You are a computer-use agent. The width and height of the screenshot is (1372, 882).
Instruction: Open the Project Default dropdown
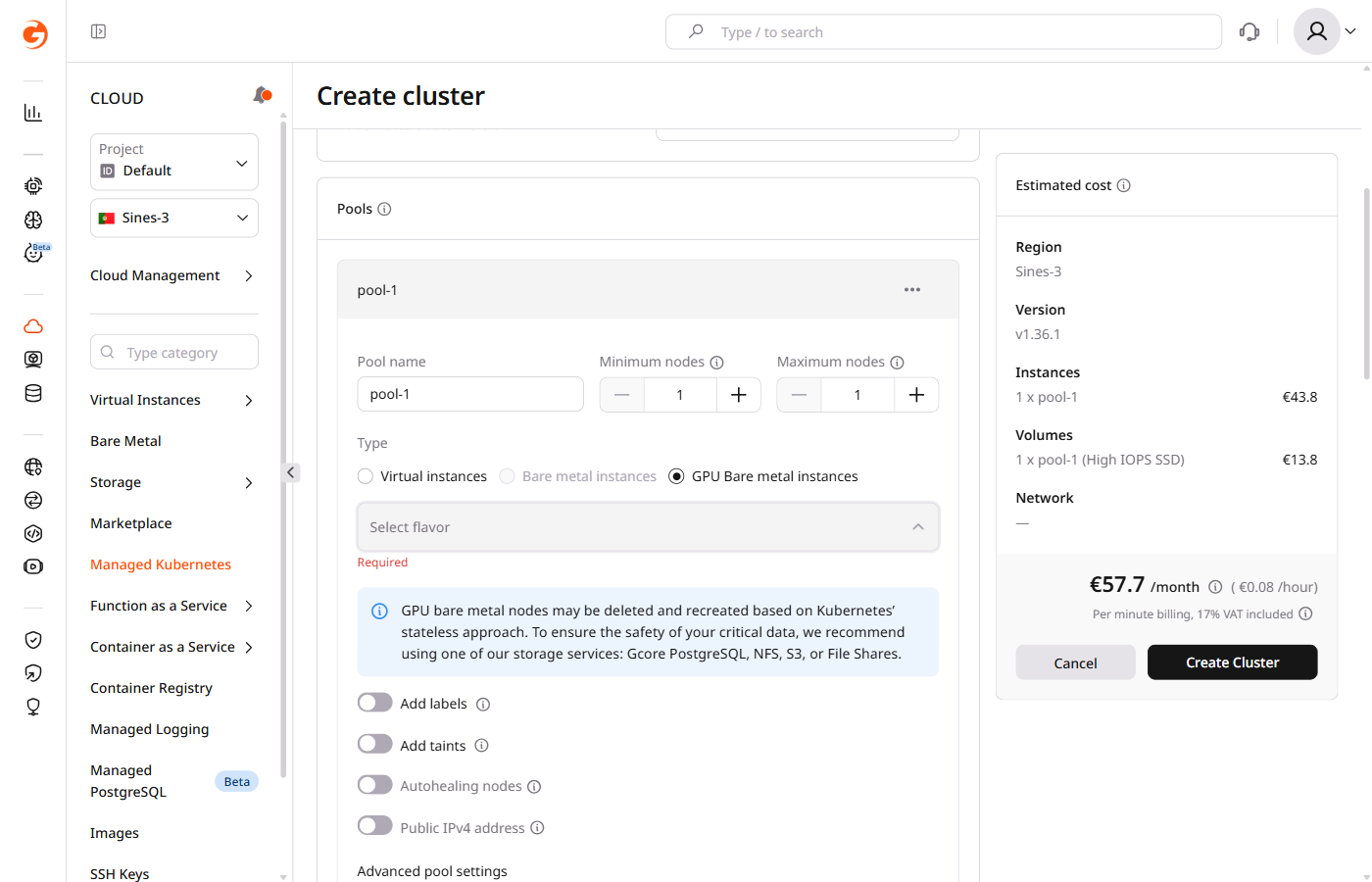click(174, 162)
